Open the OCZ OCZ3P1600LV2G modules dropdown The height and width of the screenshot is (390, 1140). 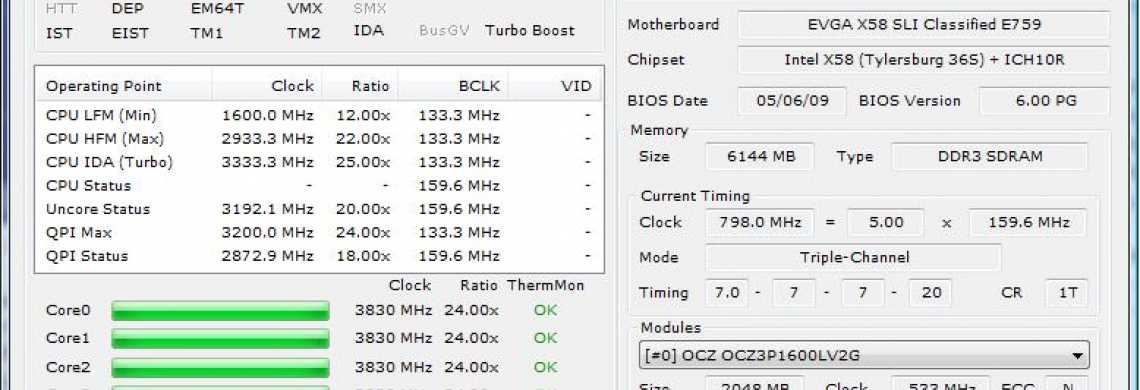[864, 356]
